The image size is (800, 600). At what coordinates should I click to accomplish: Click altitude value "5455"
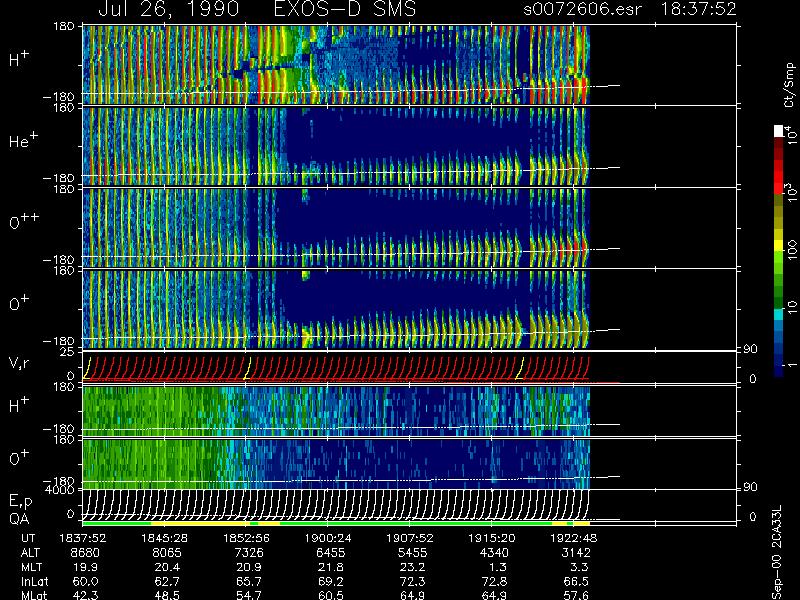coord(412,553)
